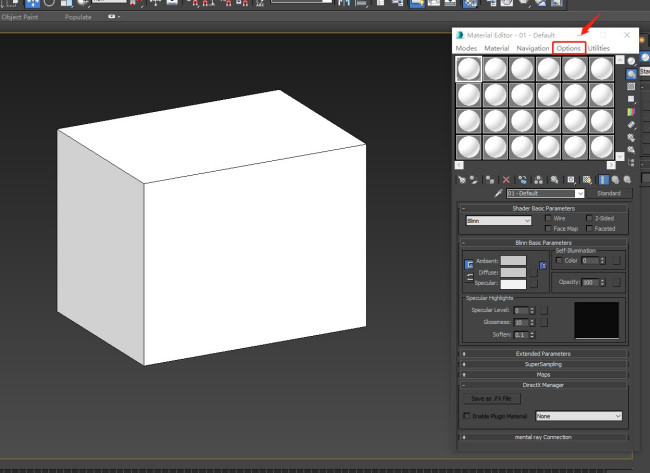Click the Put to Library icon

(554, 179)
